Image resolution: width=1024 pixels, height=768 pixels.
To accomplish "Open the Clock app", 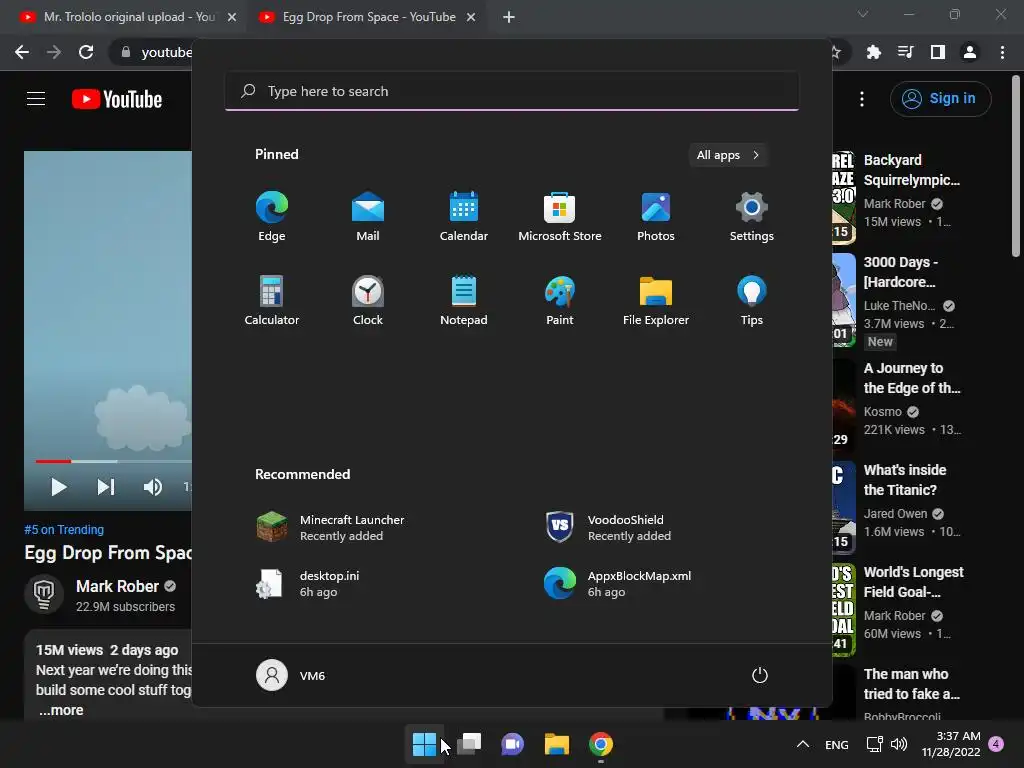I will coord(368,300).
